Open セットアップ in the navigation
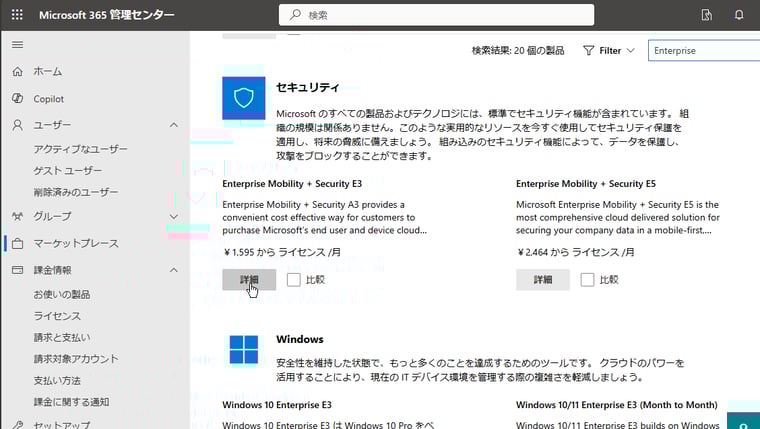 62,425
